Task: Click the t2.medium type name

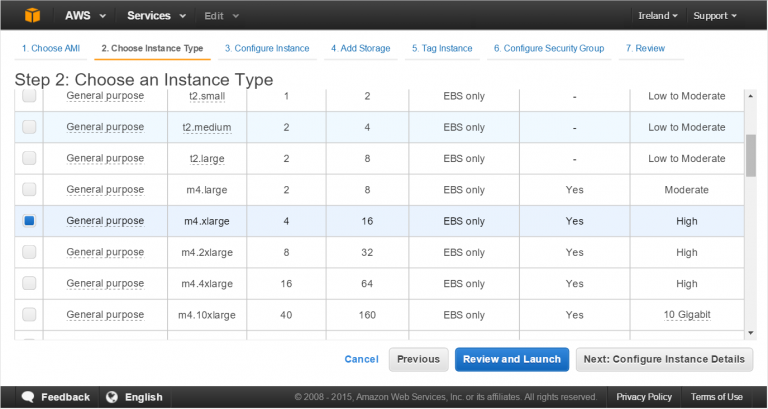Action: point(207,127)
